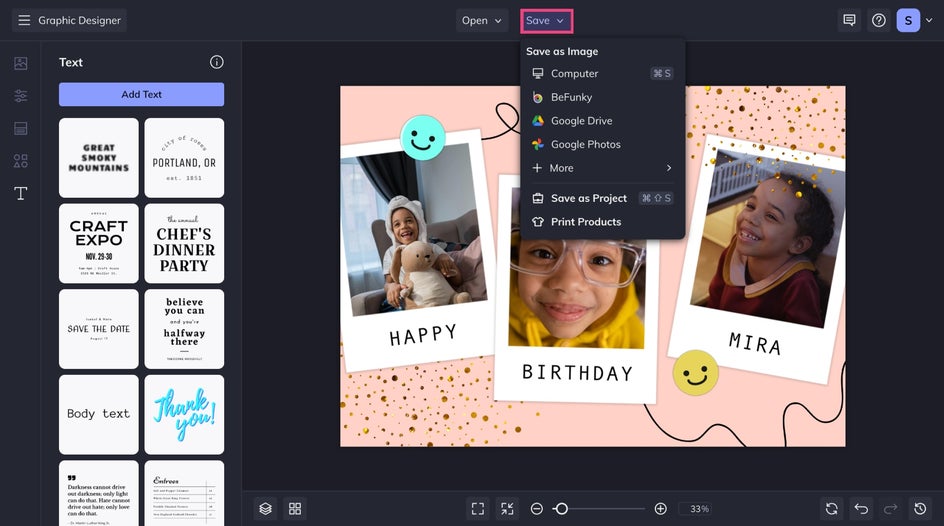944x526 pixels.
Task: Click the MIRA text on canvas
Action: (x=755, y=343)
